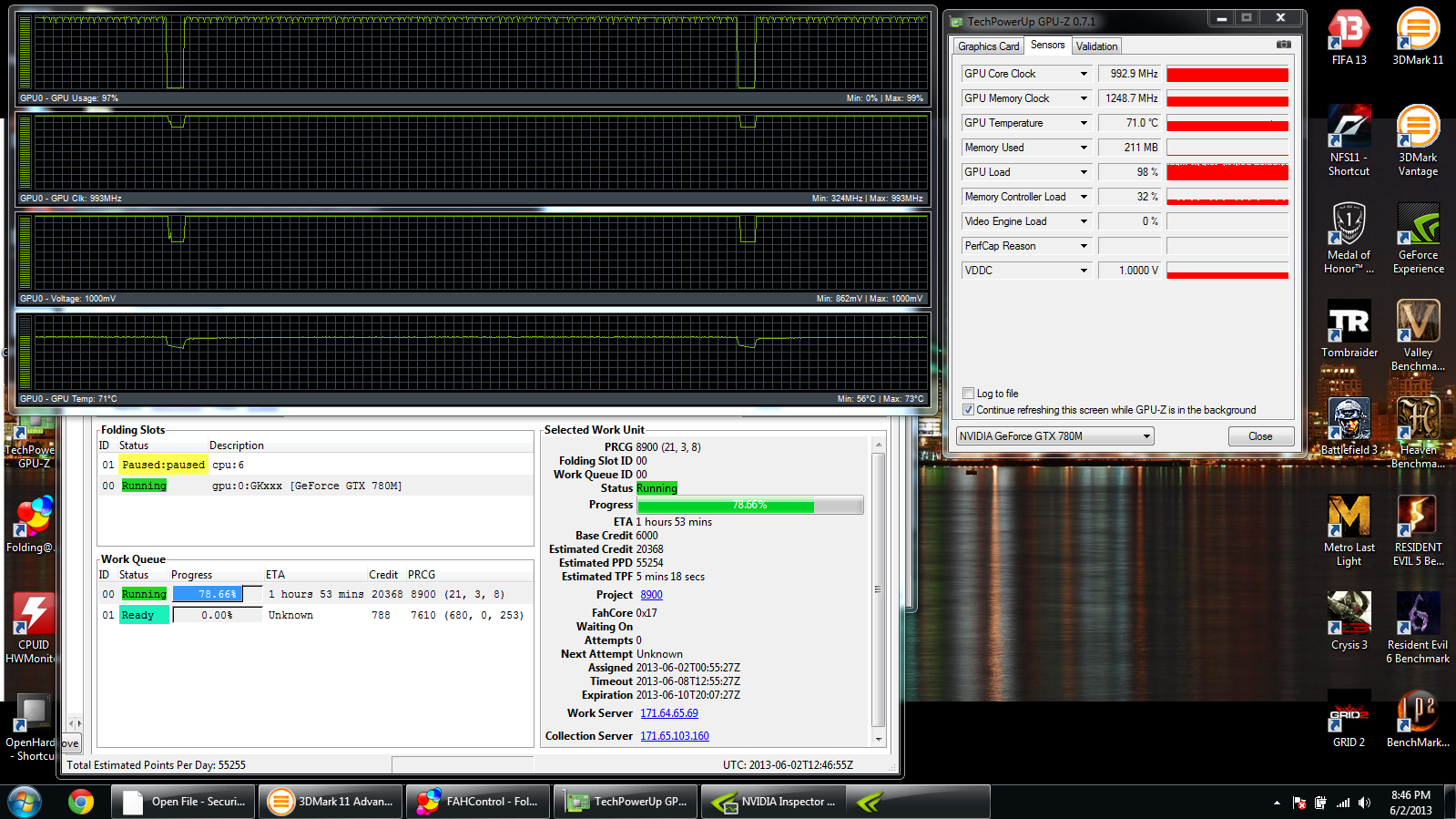1456x819 pixels.
Task: Switch to the TechPowerUp GPU-Z taskbar item
Action: (x=626, y=802)
